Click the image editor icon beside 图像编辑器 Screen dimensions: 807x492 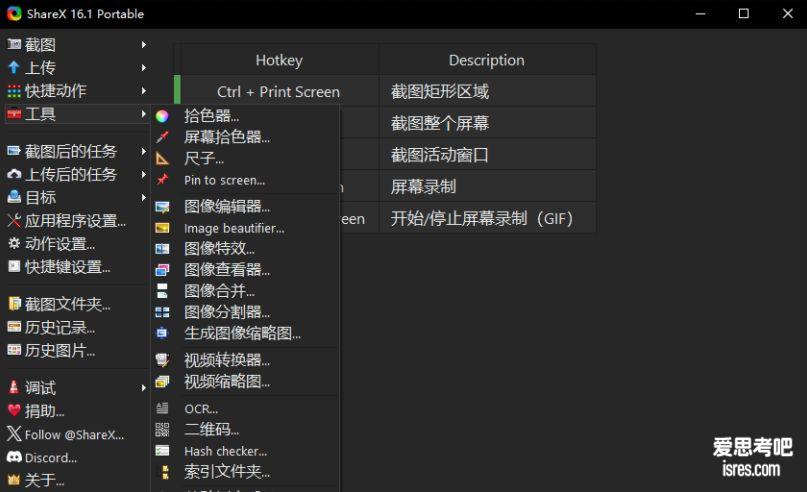pos(162,207)
